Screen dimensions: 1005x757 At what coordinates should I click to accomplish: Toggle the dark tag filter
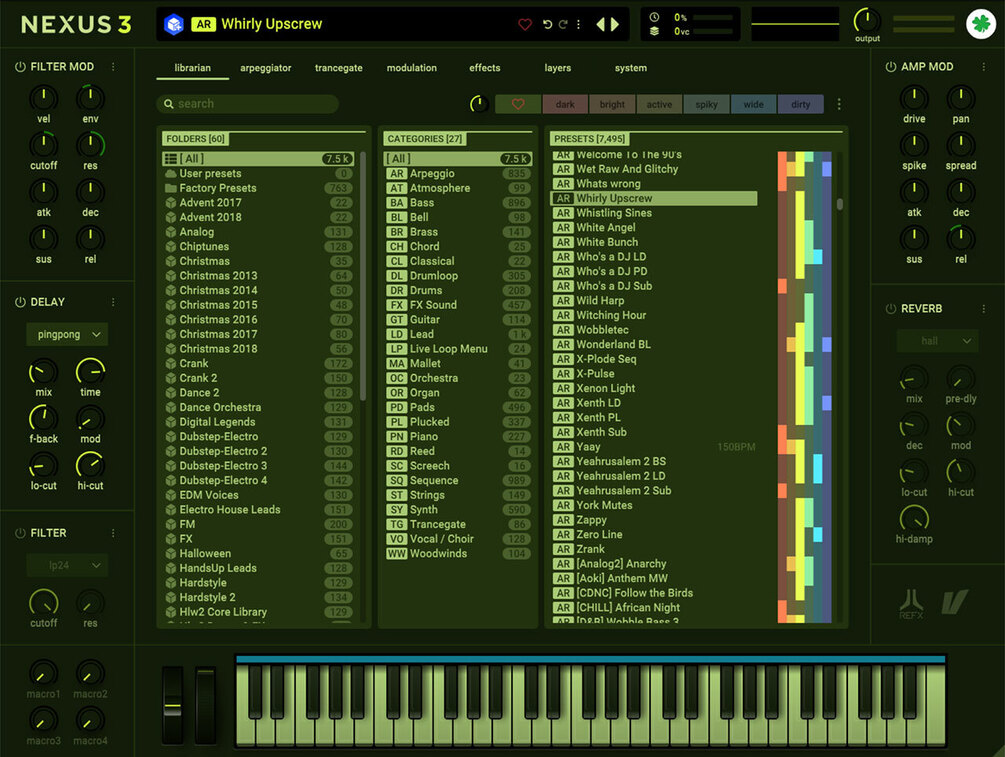click(565, 104)
